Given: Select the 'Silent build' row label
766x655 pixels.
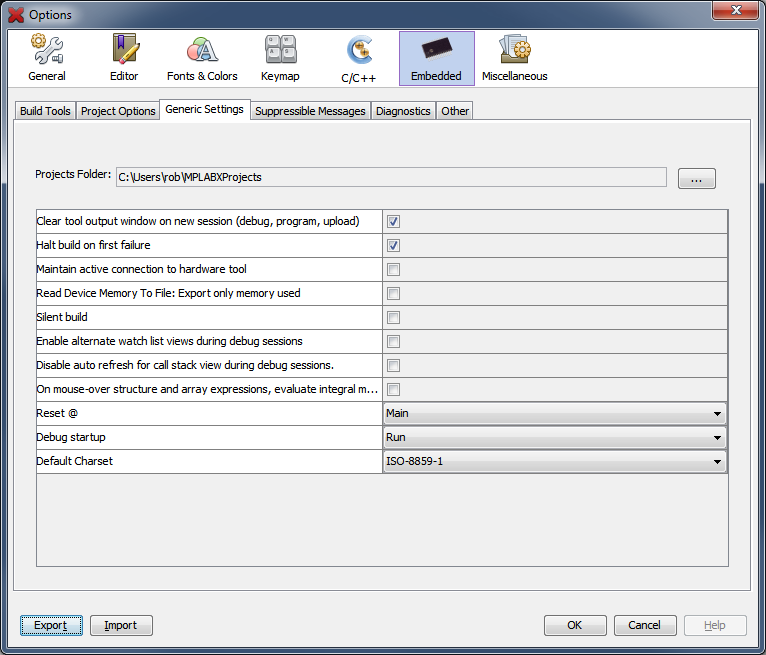Looking at the screenshot, I should click(62, 317).
